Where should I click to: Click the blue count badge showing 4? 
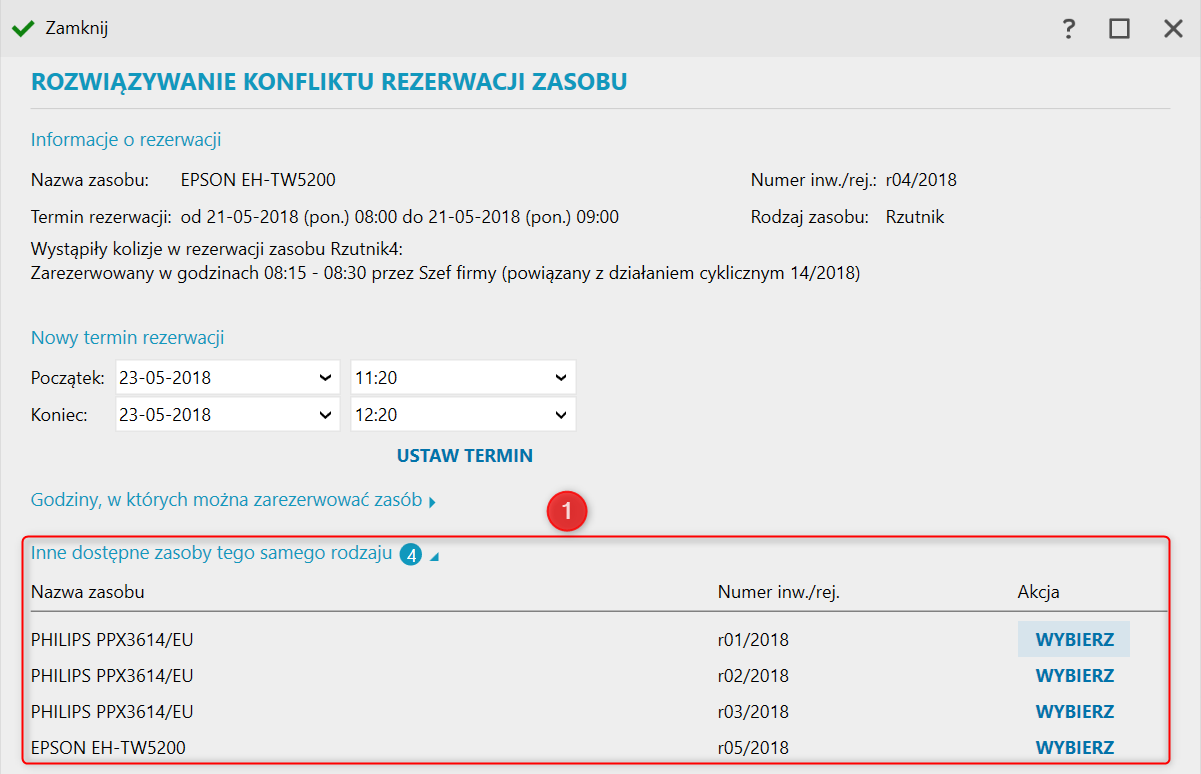click(x=410, y=555)
